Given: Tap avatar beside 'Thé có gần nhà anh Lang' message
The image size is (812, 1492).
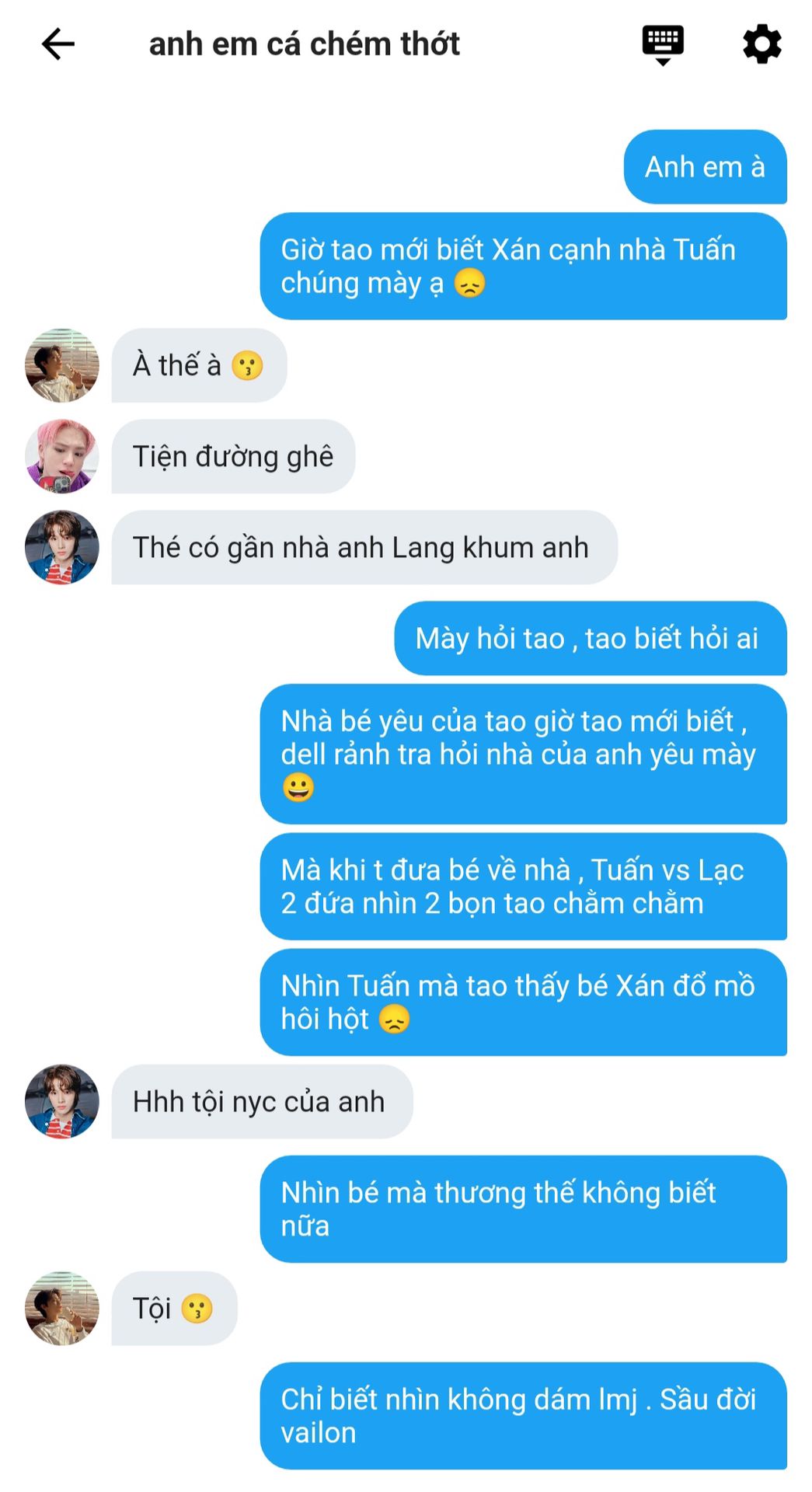Looking at the screenshot, I should 62,547.
